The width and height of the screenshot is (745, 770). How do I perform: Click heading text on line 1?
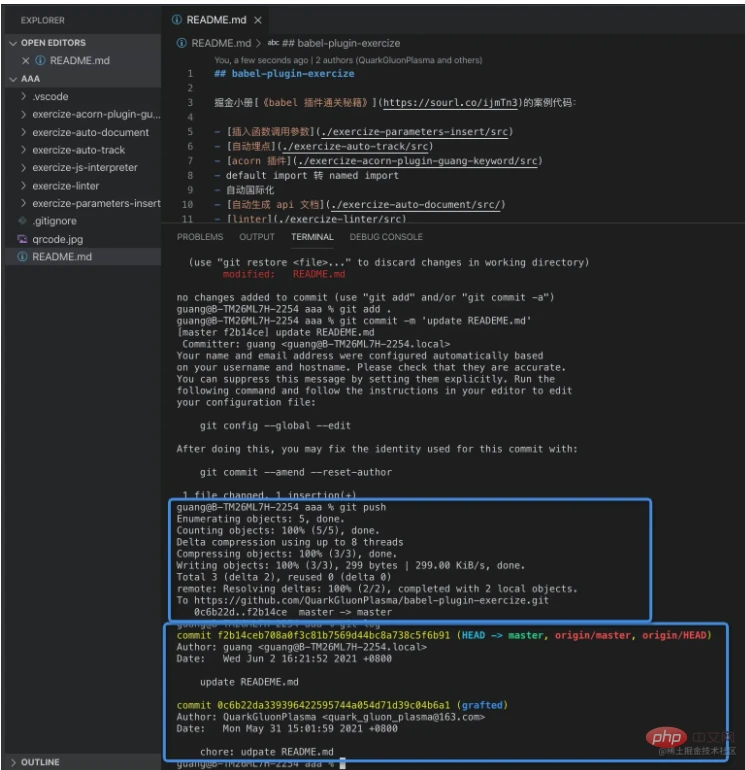coord(284,74)
